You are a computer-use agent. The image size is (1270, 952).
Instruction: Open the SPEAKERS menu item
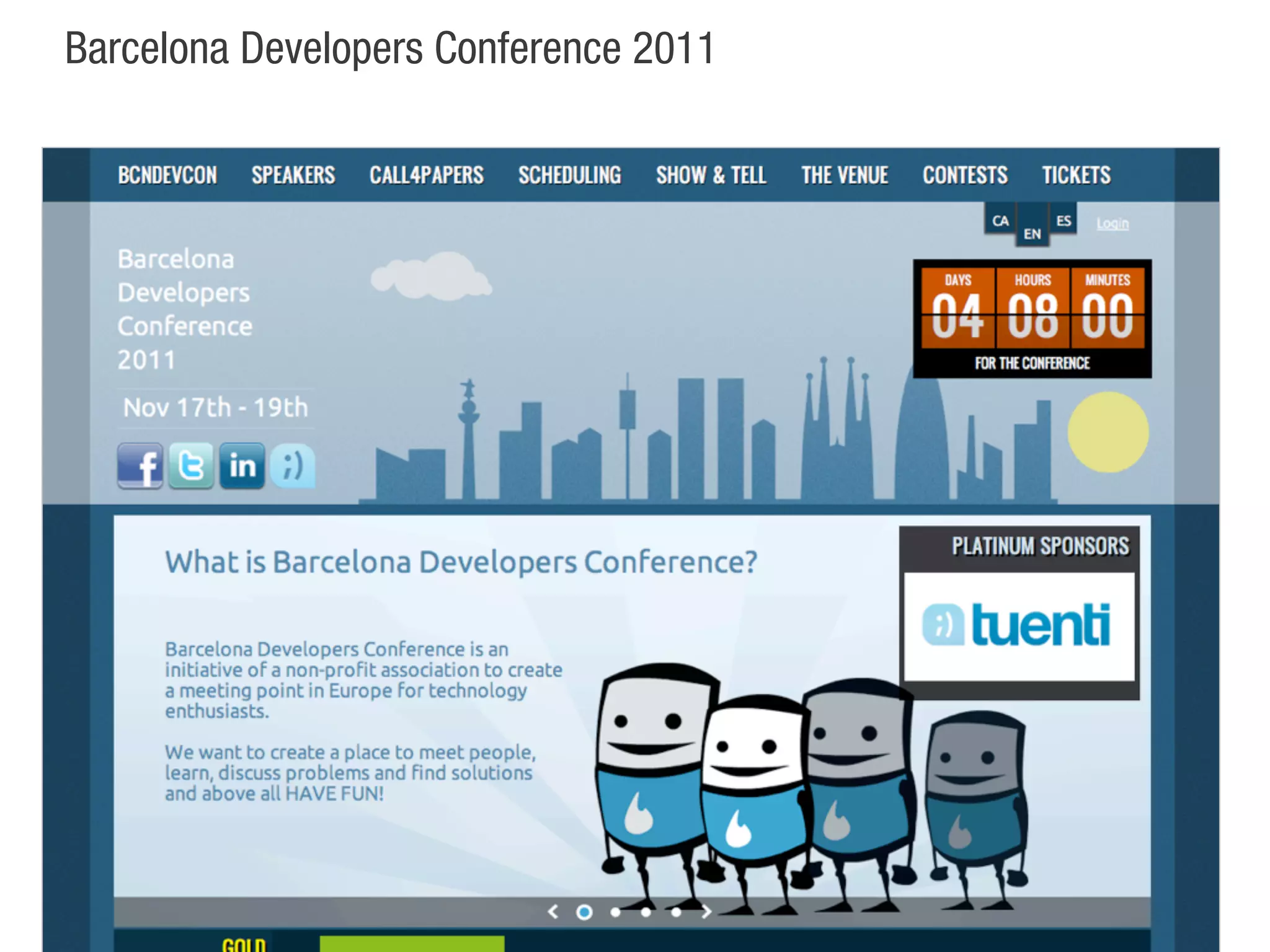[x=293, y=175]
